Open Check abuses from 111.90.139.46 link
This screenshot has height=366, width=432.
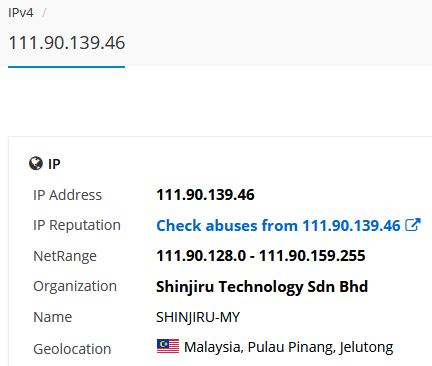click(278, 225)
